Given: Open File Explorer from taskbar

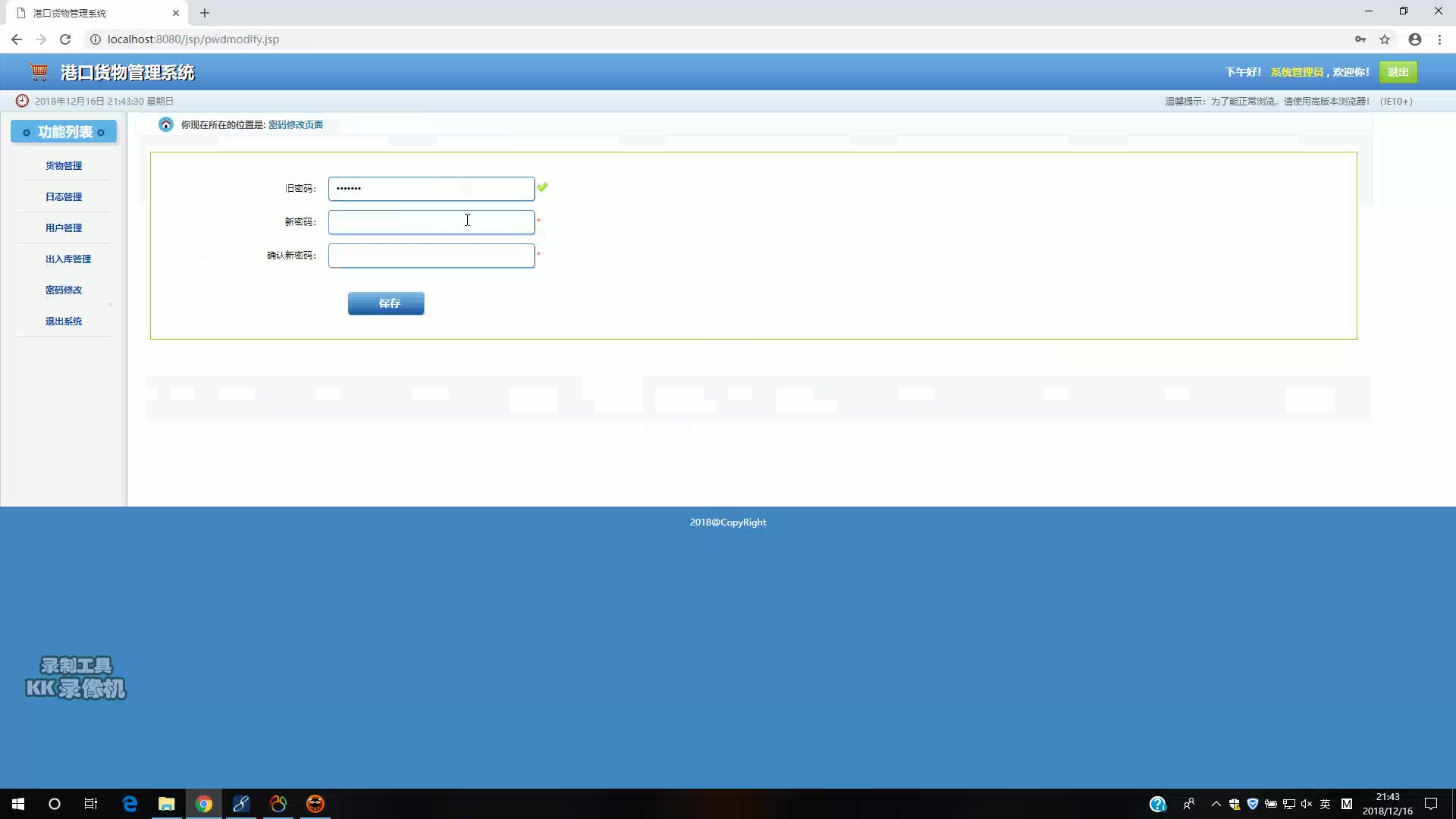Looking at the screenshot, I should coord(166,804).
